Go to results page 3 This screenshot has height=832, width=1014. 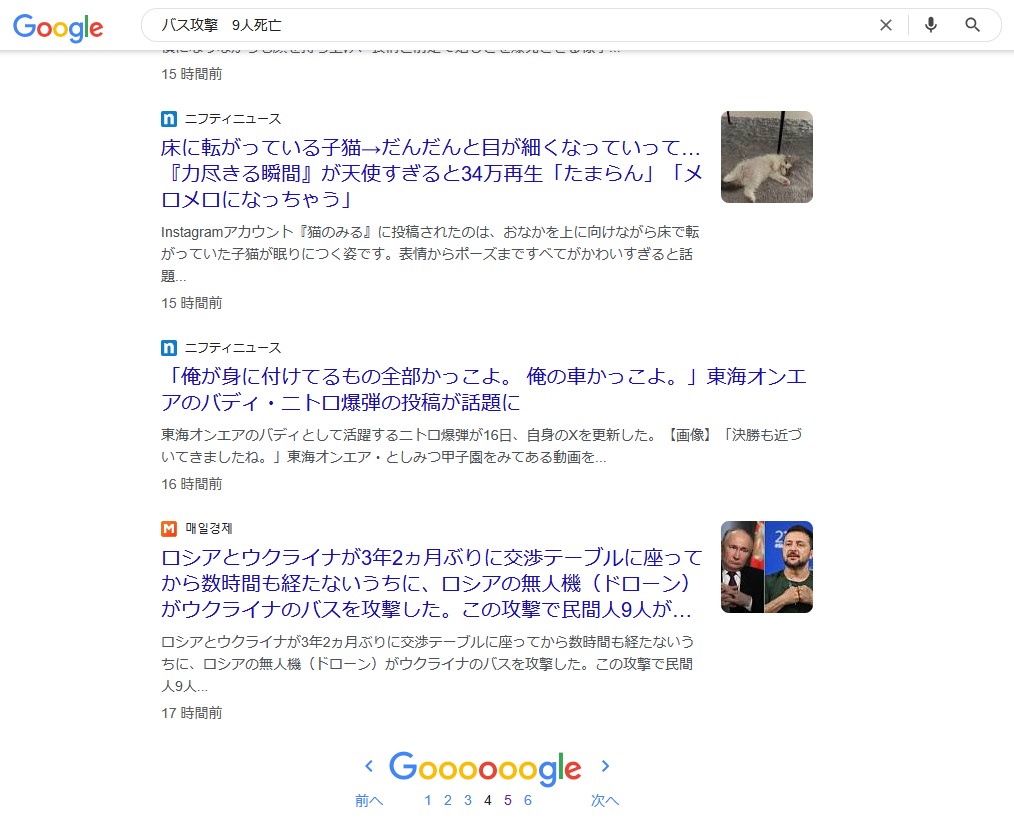click(468, 800)
